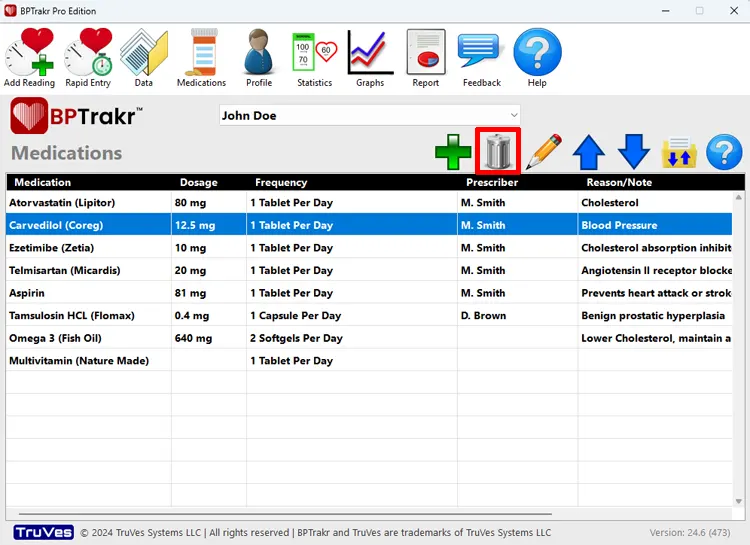Click the Prescriber column header

491,182
